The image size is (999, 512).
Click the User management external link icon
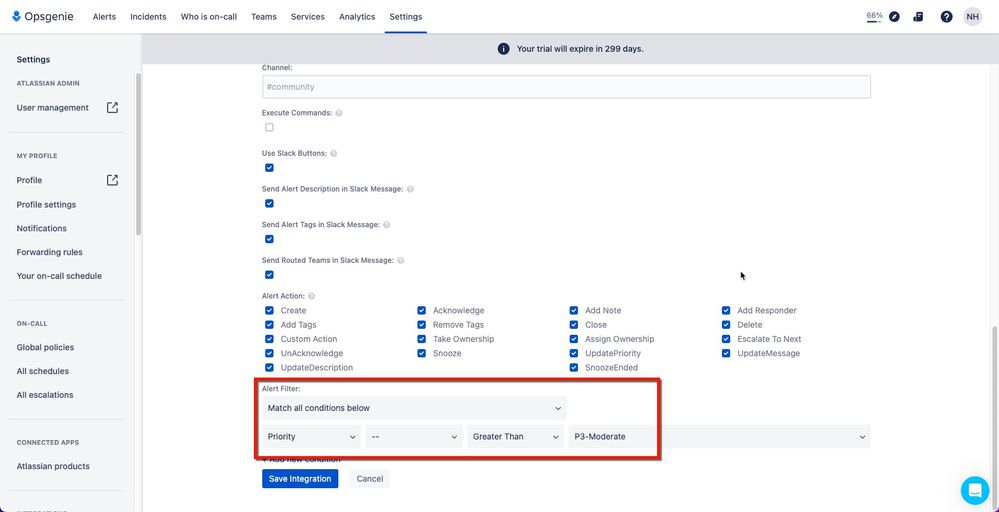click(x=112, y=108)
